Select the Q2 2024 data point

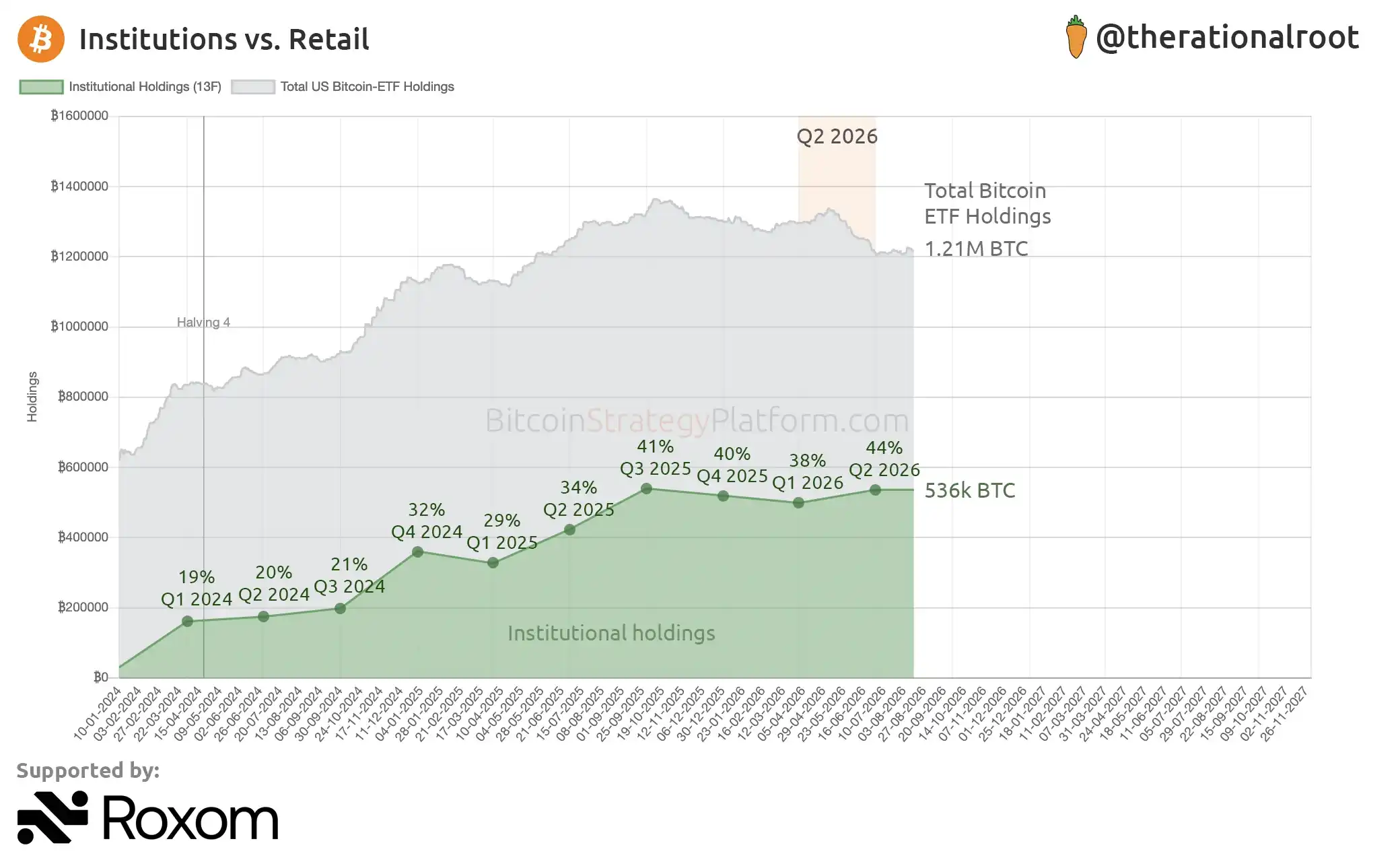click(264, 616)
